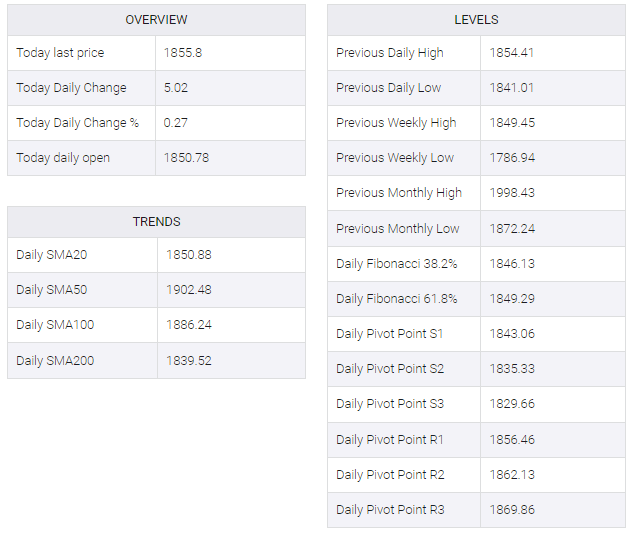This screenshot has width=630, height=538.
Task: Select the Daily Fibonacci 61.8% value 1849.29
Action: (x=512, y=299)
